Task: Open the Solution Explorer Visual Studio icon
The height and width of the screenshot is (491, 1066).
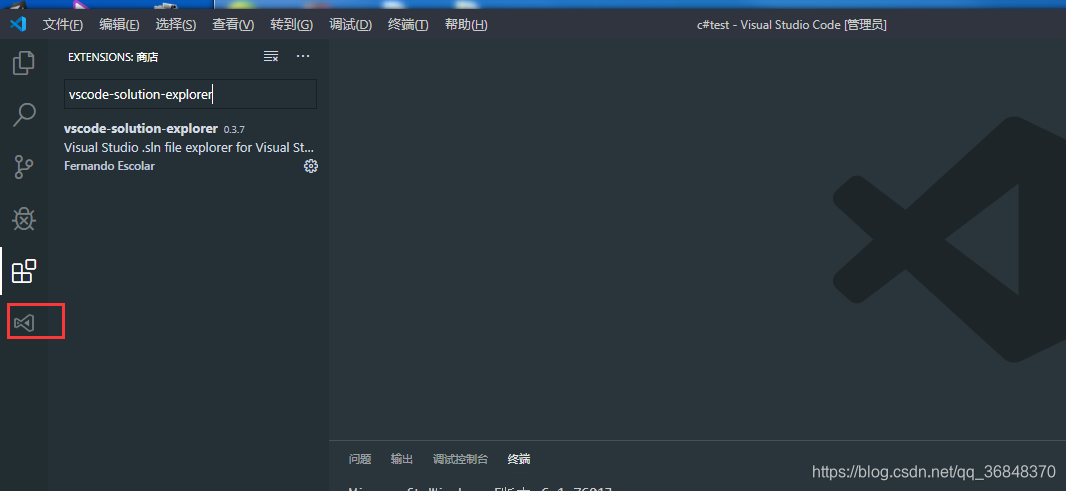Action: coord(24,322)
